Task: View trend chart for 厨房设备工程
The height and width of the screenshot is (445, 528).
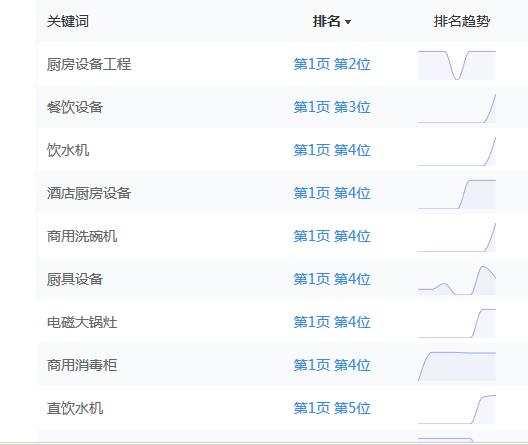Action: tap(457, 65)
